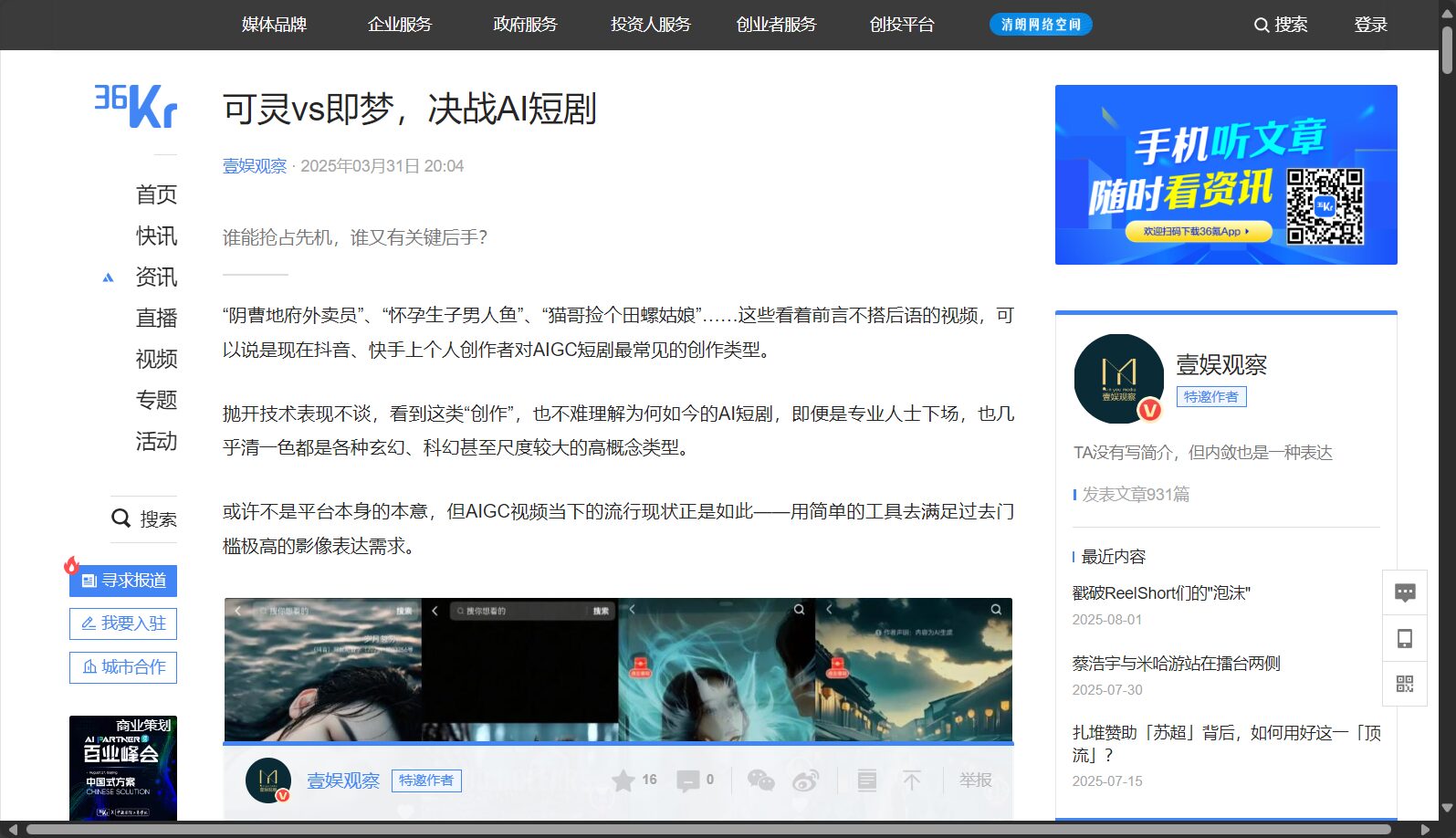The width and height of the screenshot is (1456, 838).
Task: Click date 2025-08-01 under first article
Action: click(x=1107, y=620)
